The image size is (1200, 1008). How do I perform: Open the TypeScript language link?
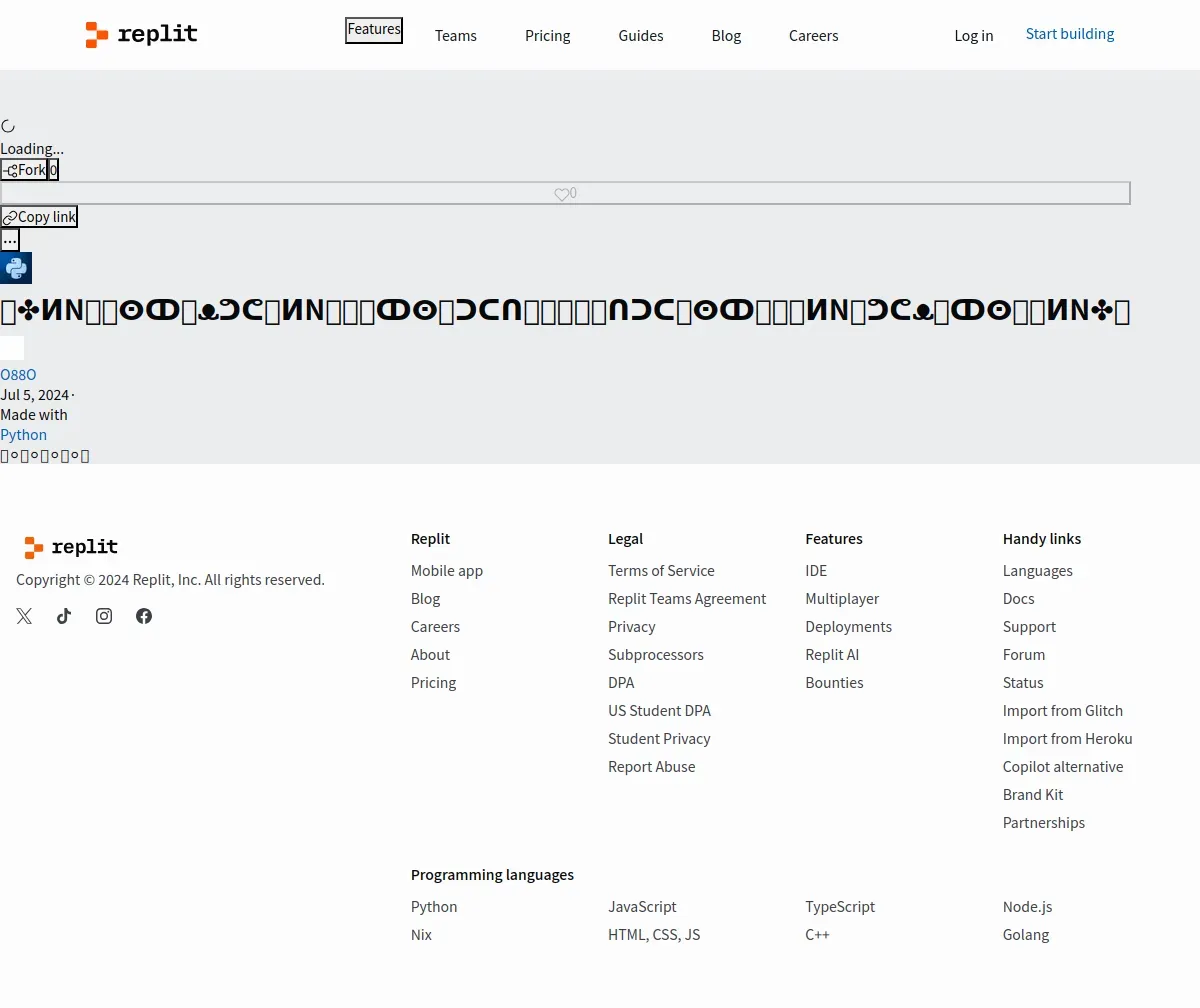(840, 907)
